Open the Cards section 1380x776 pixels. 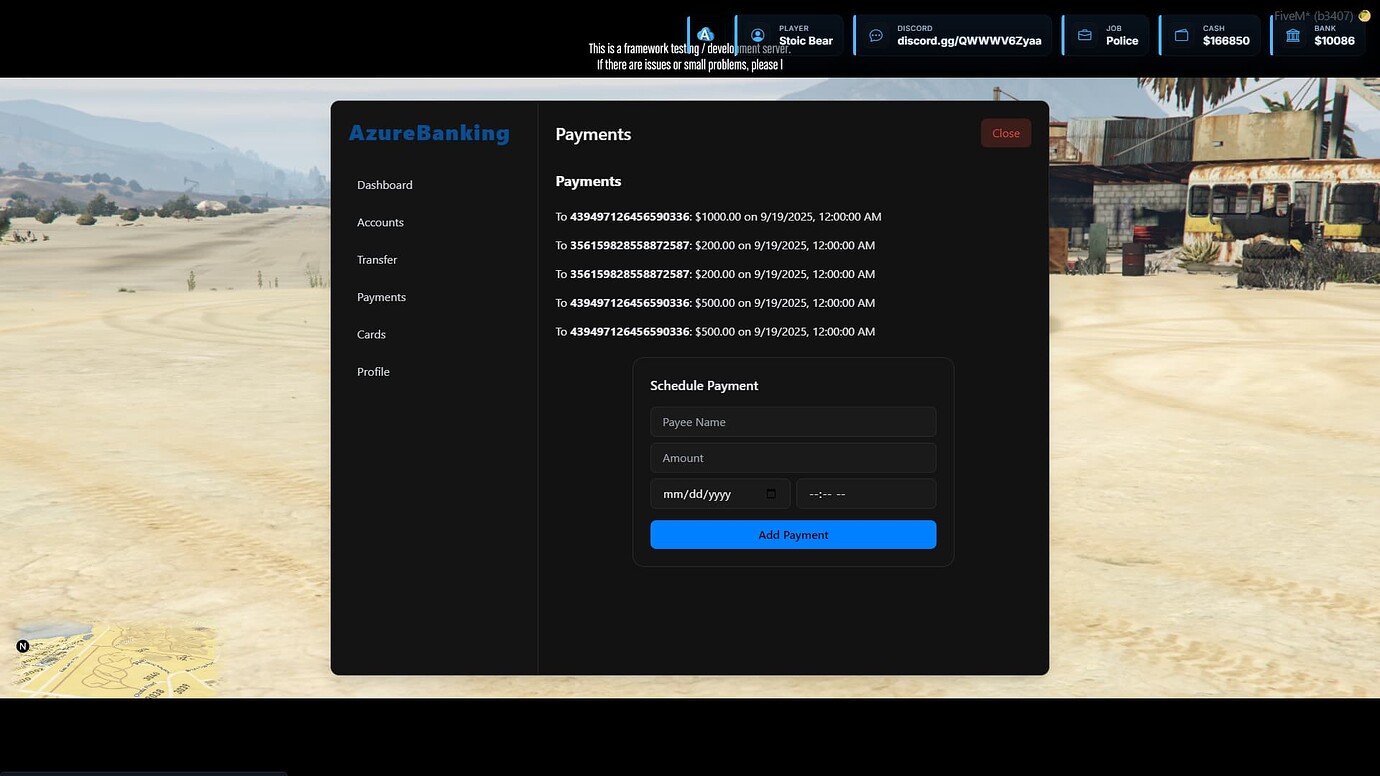(x=371, y=334)
